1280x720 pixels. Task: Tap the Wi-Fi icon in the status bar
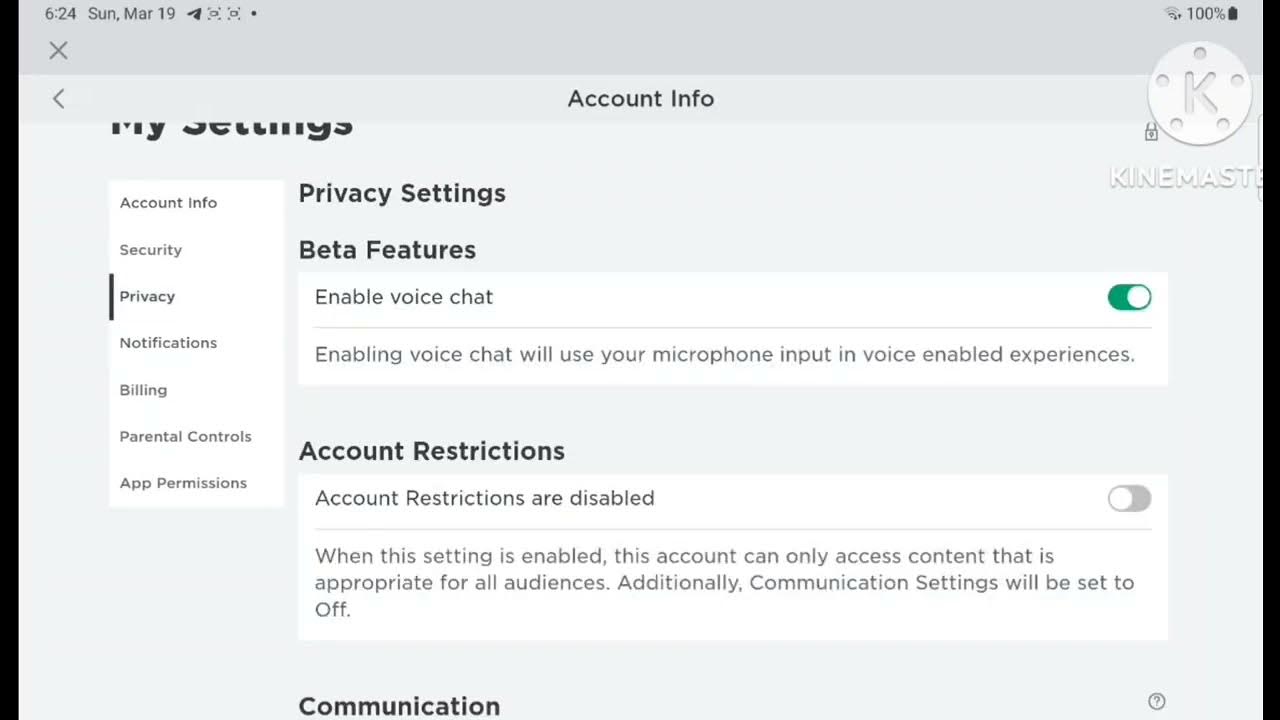[x=1173, y=14]
